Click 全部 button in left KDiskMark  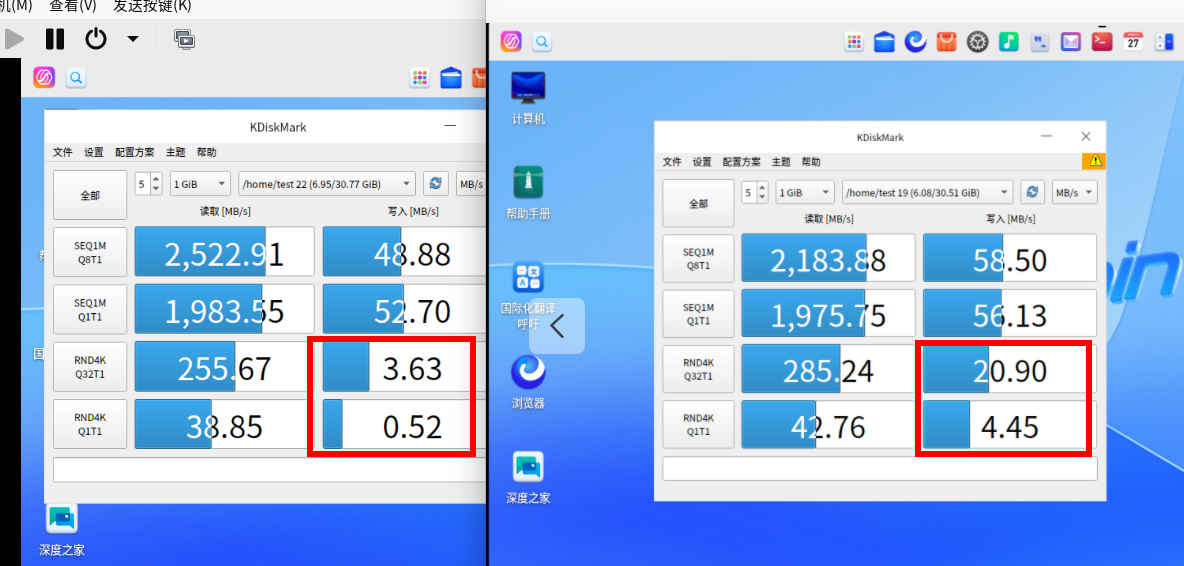[90, 195]
